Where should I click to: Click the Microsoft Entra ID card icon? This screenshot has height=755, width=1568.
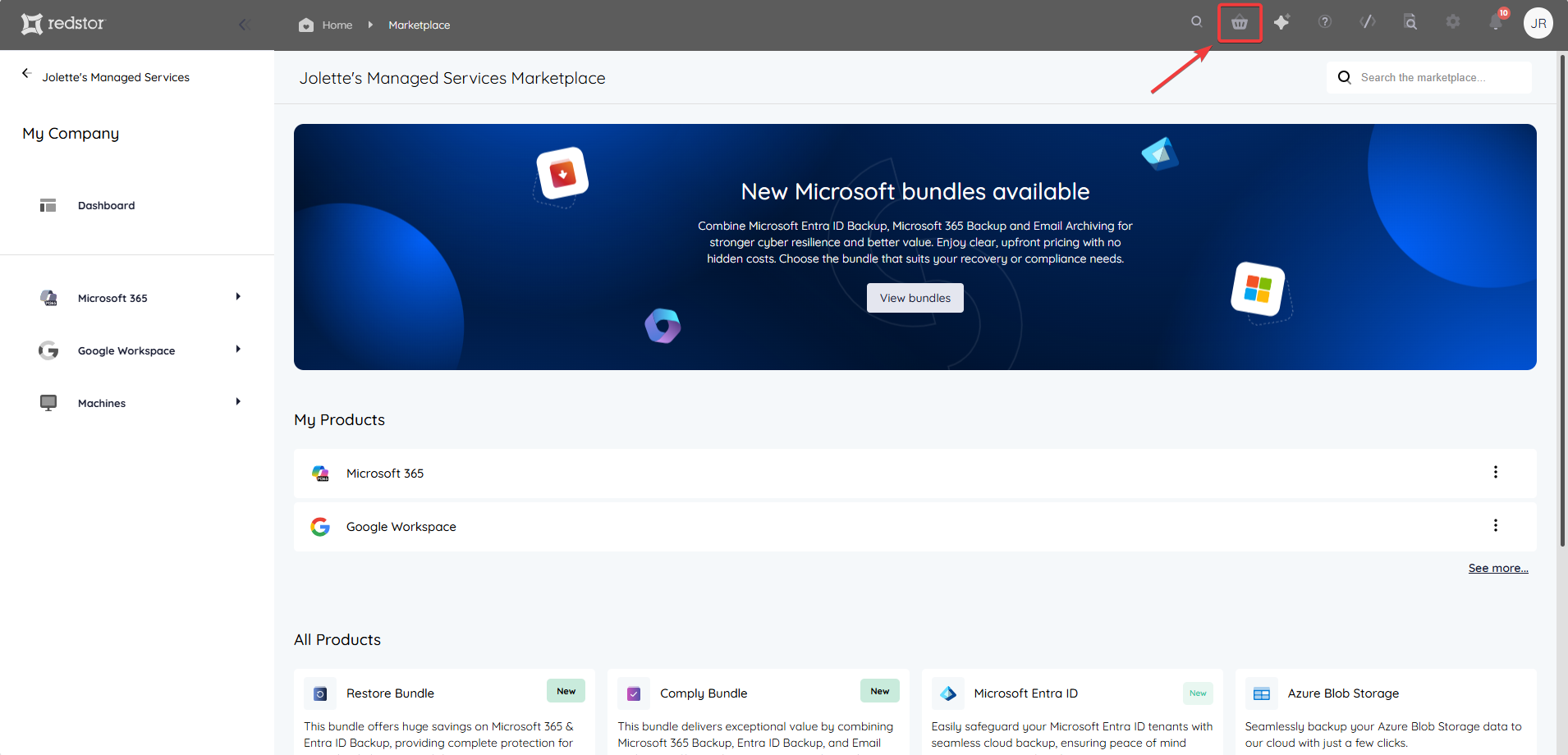[948, 693]
